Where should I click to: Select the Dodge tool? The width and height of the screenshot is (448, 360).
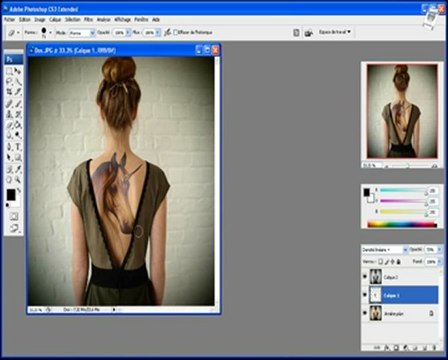tap(18, 135)
